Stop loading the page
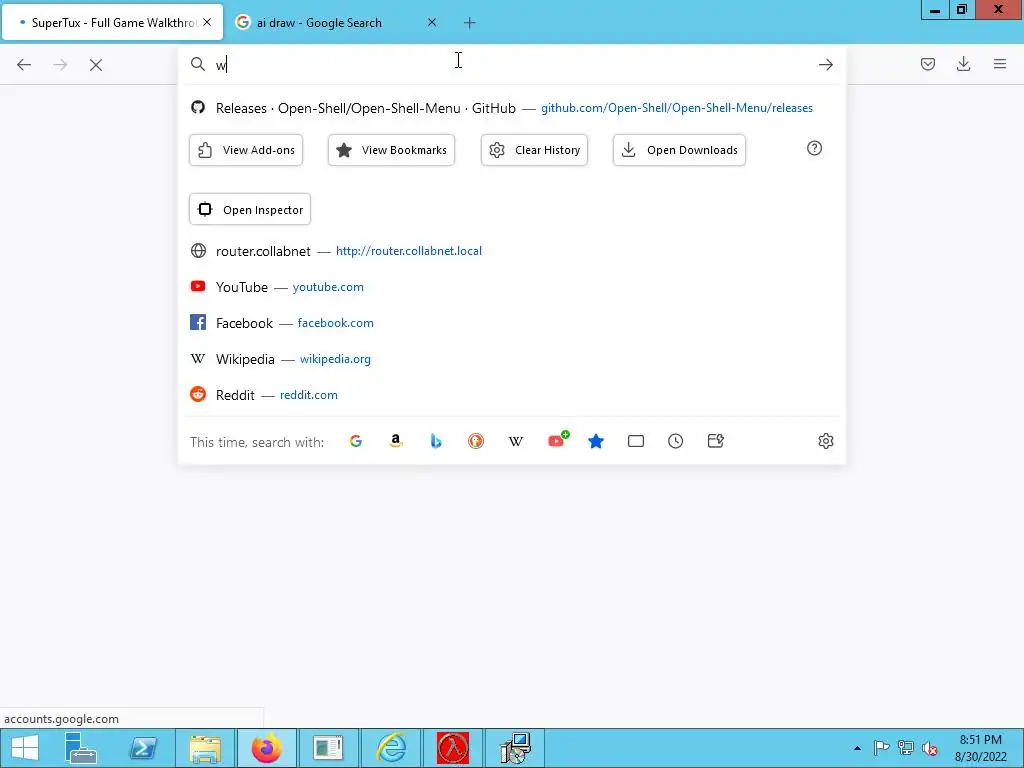Image resolution: width=1024 pixels, height=768 pixels. [x=96, y=65]
